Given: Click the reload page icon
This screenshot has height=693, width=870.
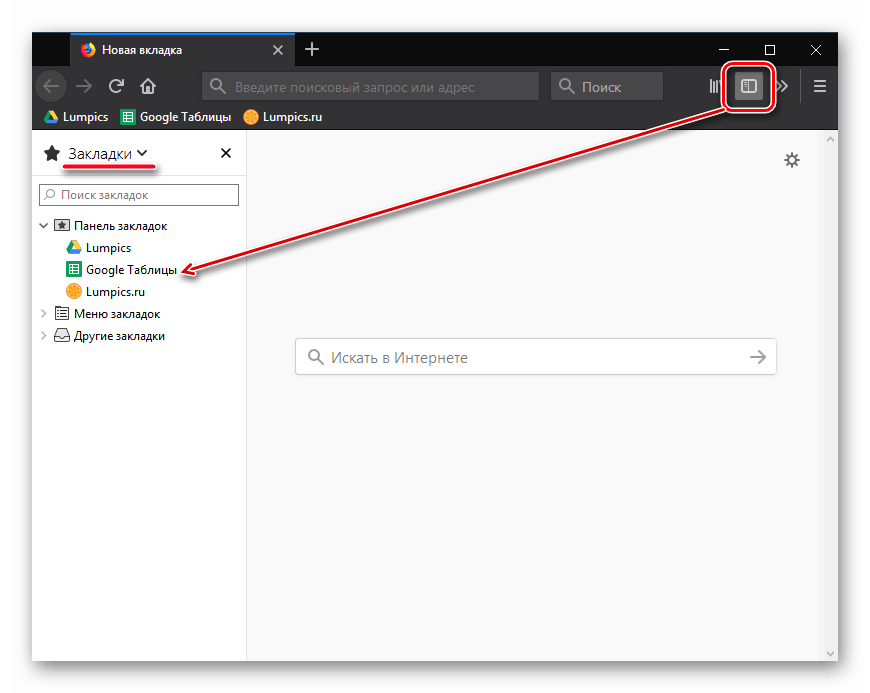Looking at the screenshot, I should coord(117,86).
